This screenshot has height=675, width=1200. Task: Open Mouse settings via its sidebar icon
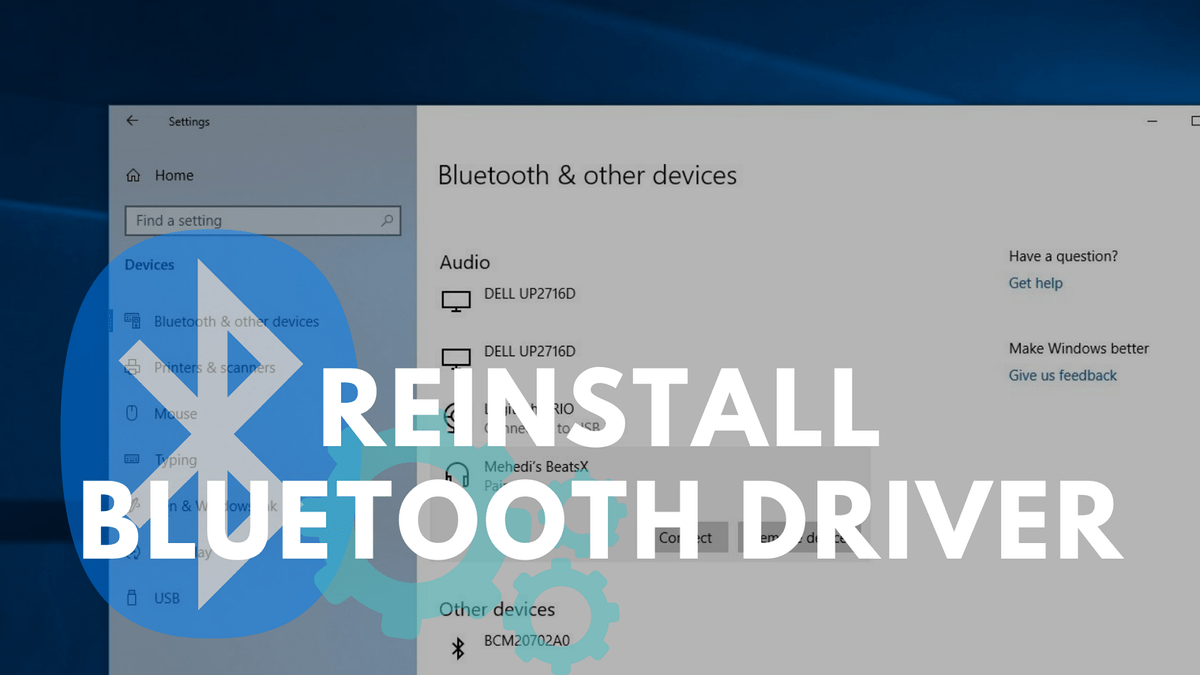131,413
